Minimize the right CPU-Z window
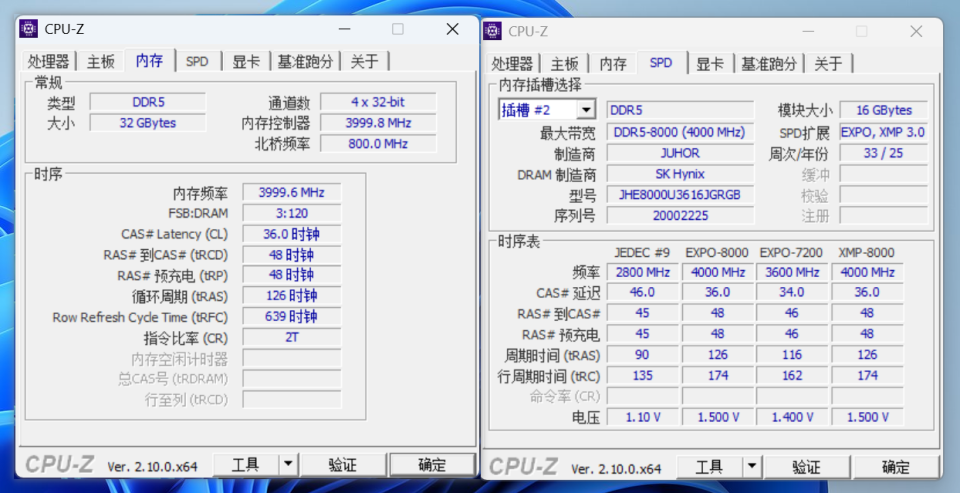 coord(808,31)
